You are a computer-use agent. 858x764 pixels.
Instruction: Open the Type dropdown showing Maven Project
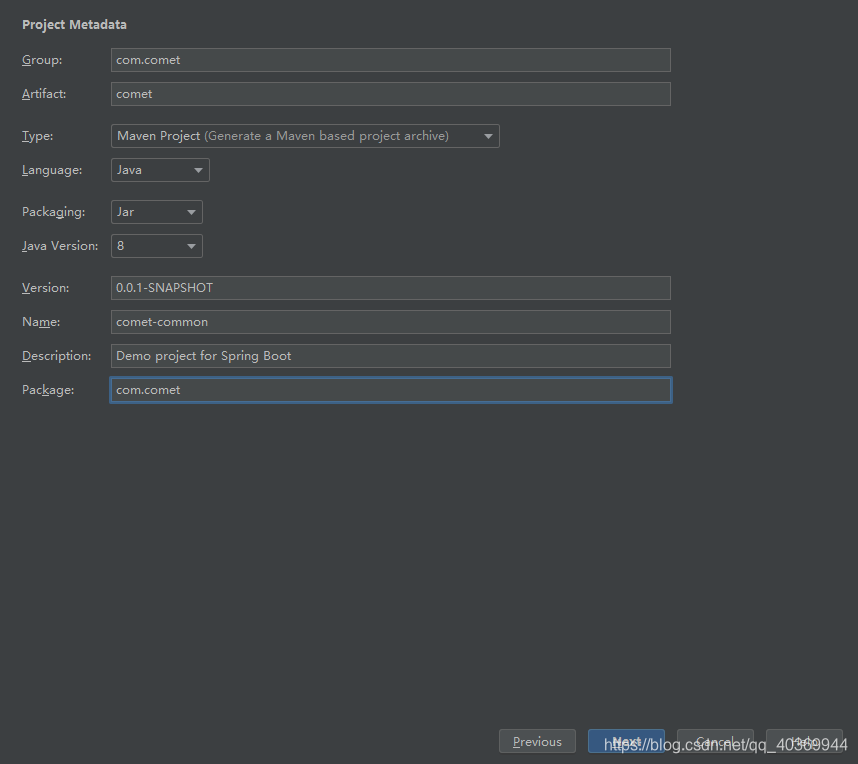coord(305,136)
